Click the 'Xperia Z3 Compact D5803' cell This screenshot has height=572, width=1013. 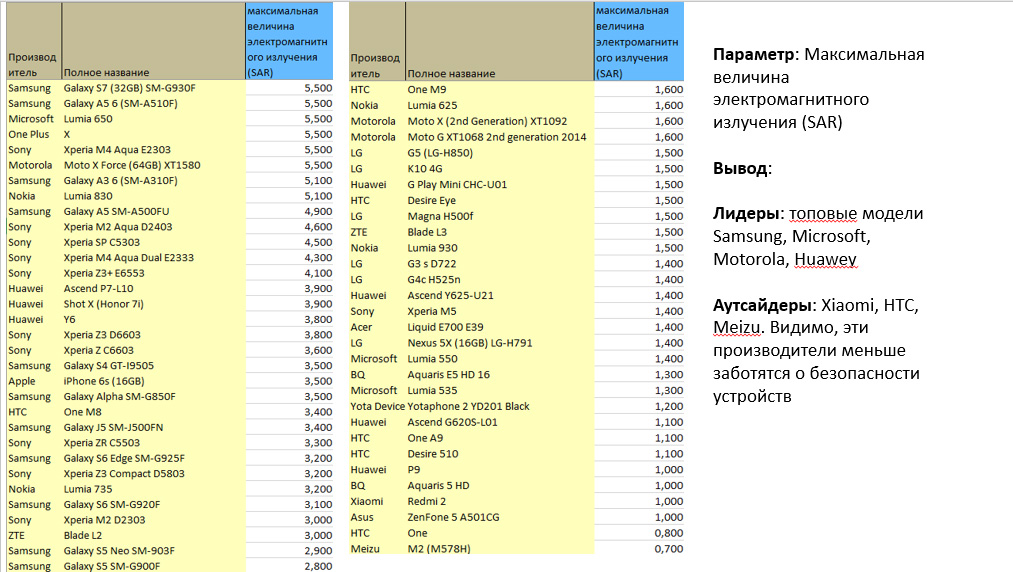[154, 474]
